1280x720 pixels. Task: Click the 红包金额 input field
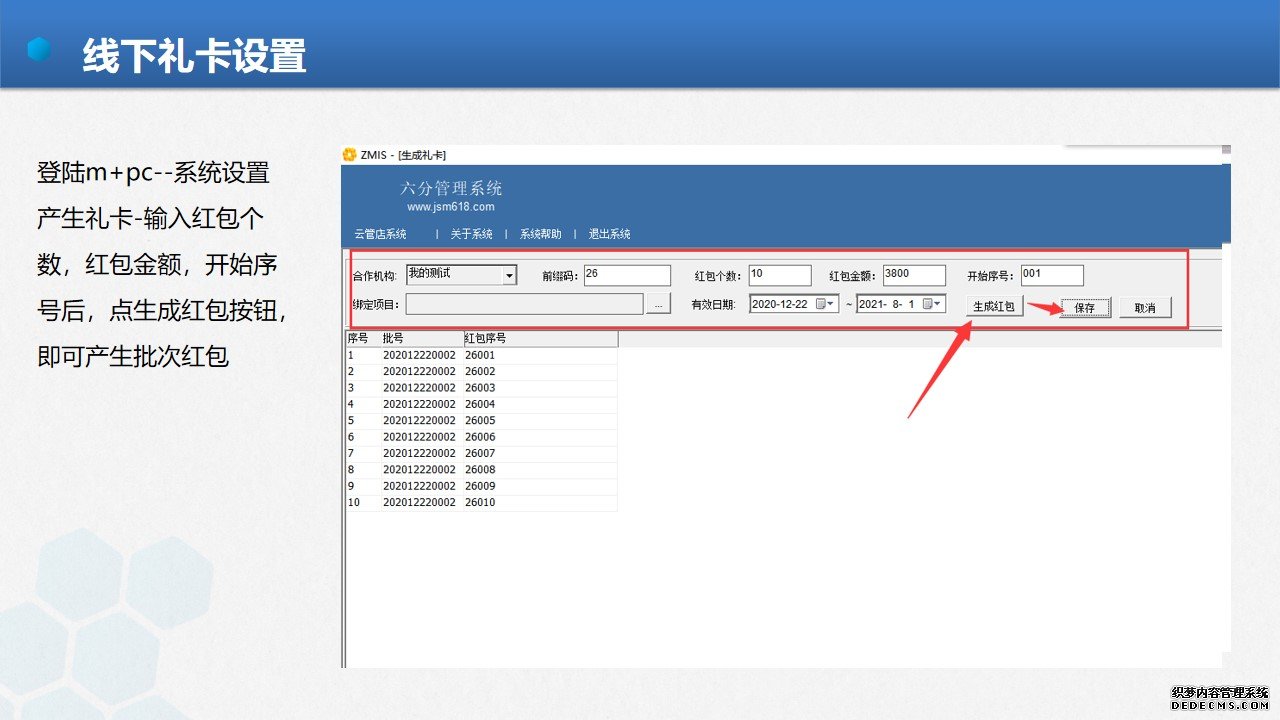[x=914, y=275]
